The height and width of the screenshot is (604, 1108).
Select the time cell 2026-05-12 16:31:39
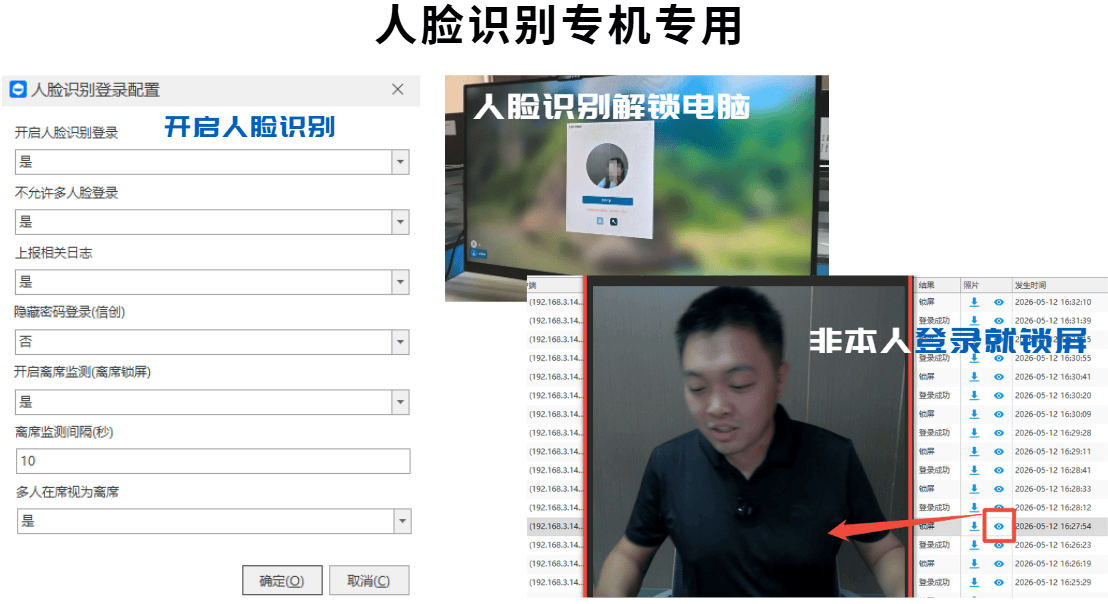point(1052,321)
